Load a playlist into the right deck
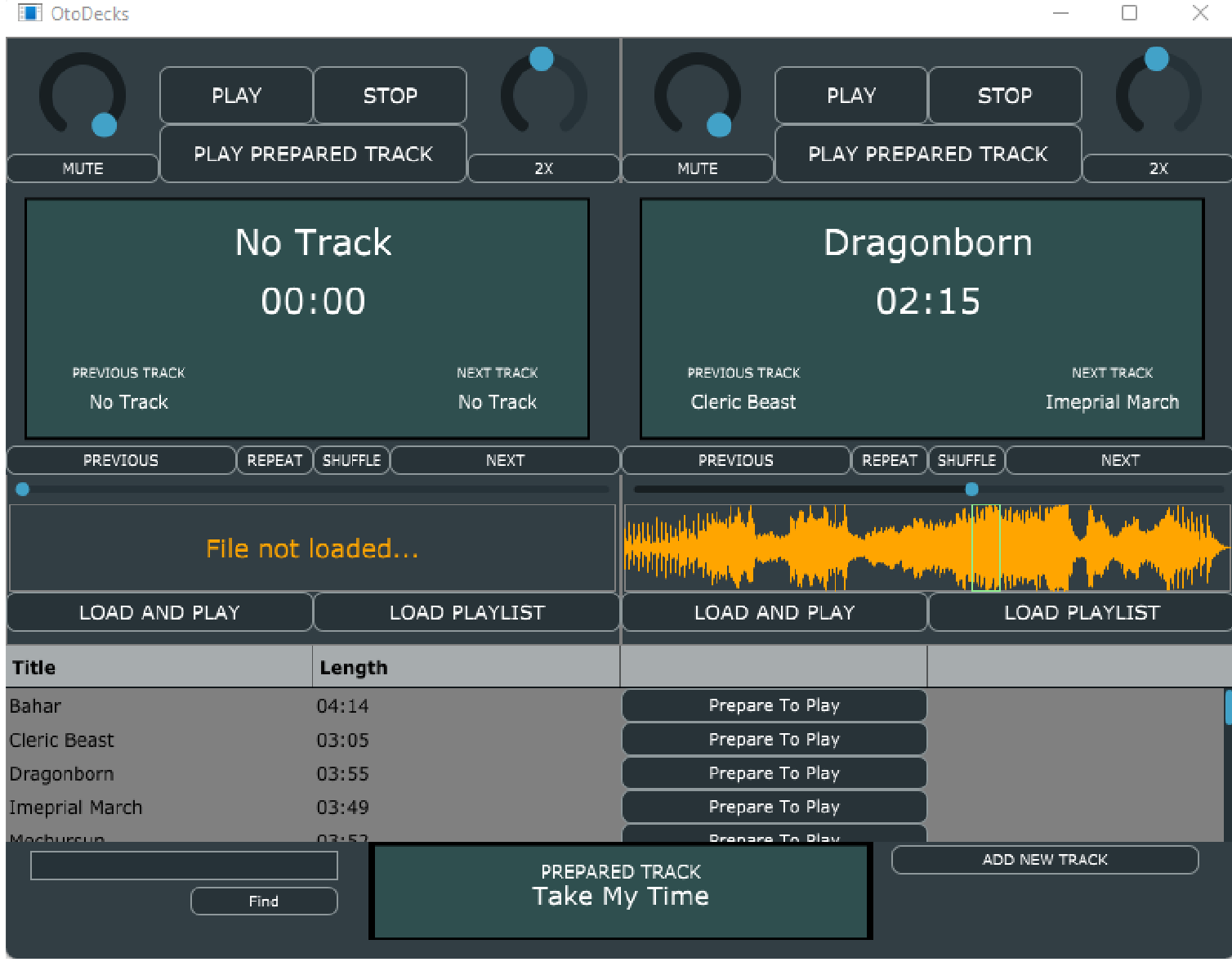The width and height of the screenshot is (1232, 971). click(x=1080, y=612)
